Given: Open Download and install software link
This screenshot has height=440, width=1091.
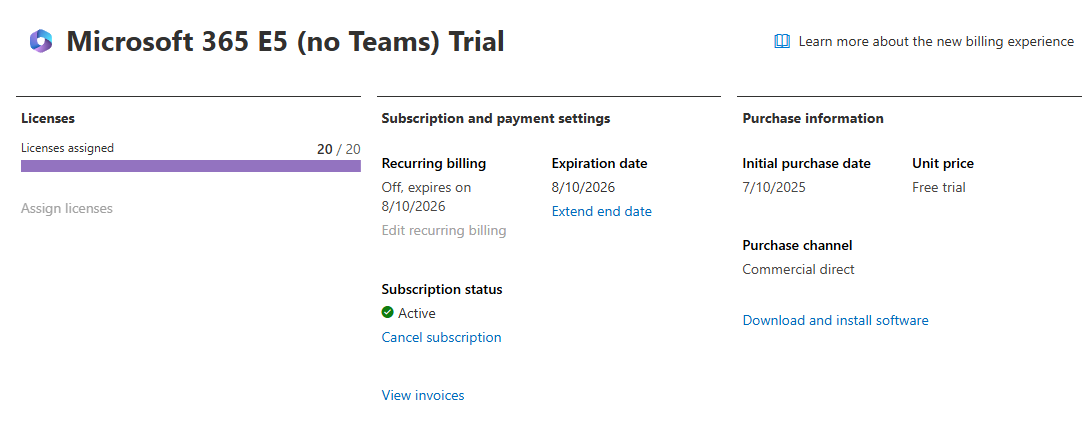Looking at the screenshot, I should [836, 320].
